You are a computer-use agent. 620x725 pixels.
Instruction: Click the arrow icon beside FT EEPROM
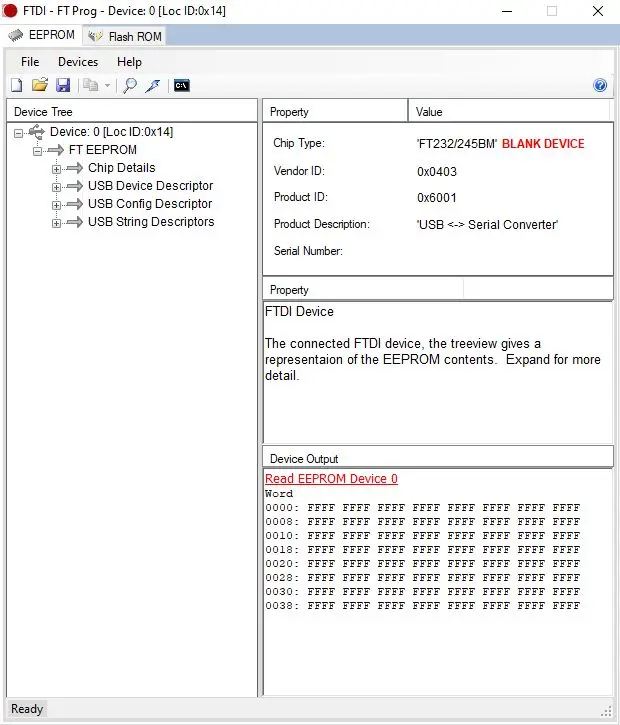click(55, 150)
